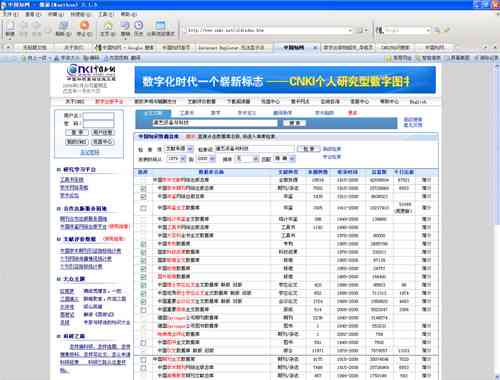The width and height of the screenshot is (500, 380).
Task: Switch to the Internet Explorer 无法显示 tab
Action: 231,48
